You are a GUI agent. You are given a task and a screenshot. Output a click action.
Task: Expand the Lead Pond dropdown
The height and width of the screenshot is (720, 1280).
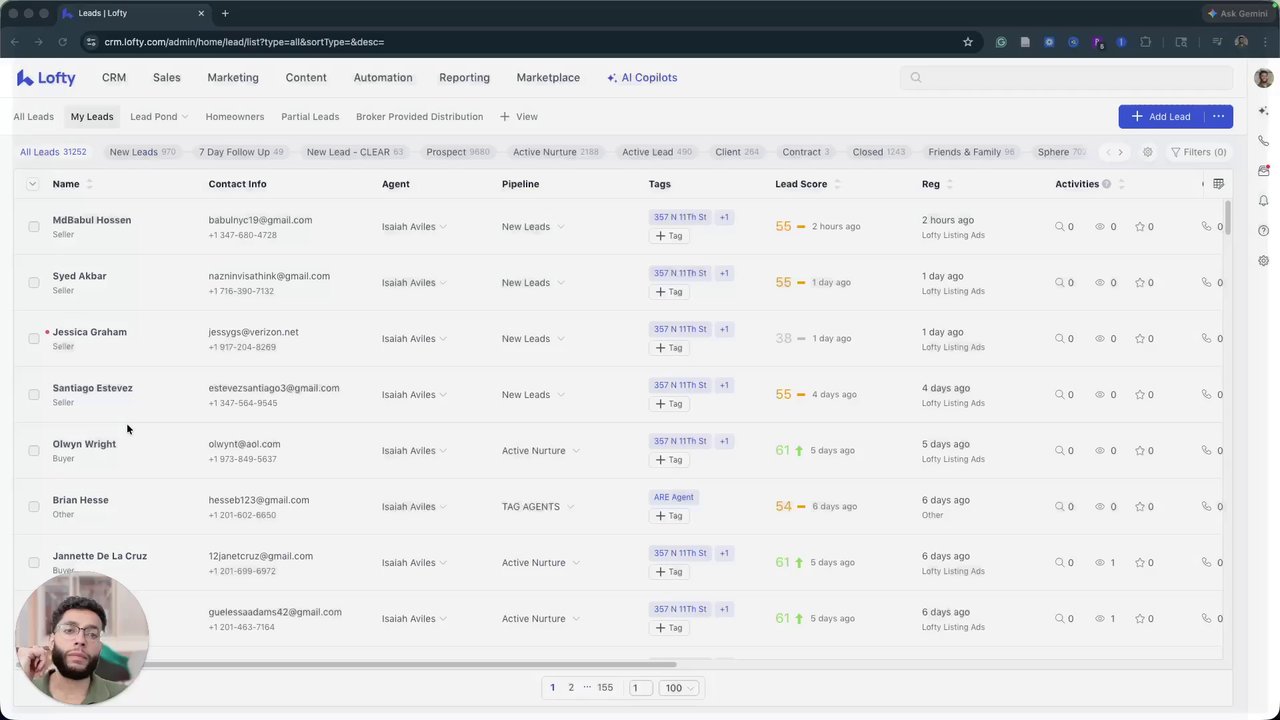pyautogui.click(x=159, y=117)
